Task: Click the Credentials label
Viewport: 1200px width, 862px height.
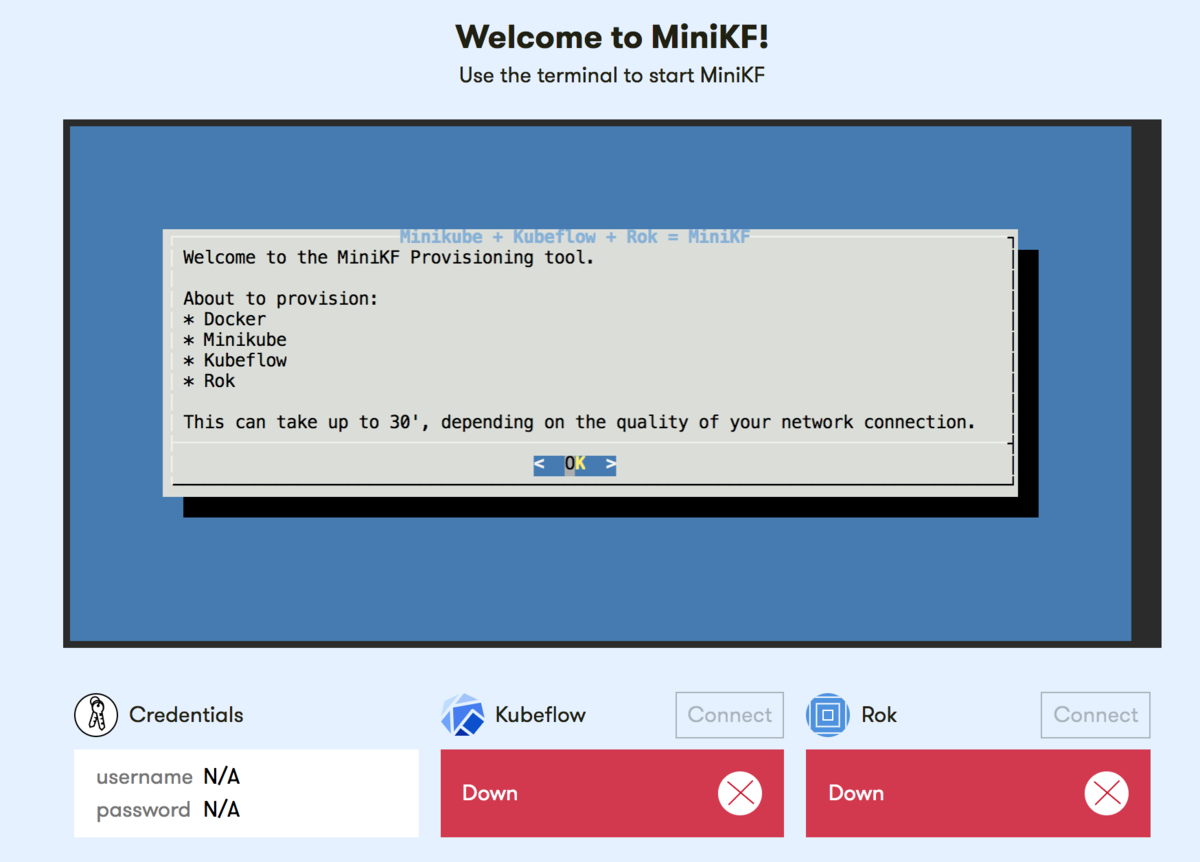Action: [186, 715]
